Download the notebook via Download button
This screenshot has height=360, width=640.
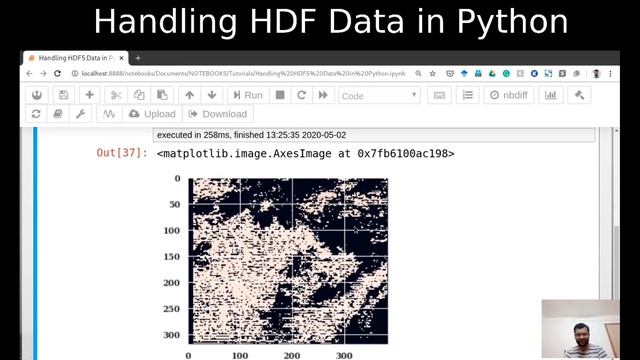tap(218, 114)
